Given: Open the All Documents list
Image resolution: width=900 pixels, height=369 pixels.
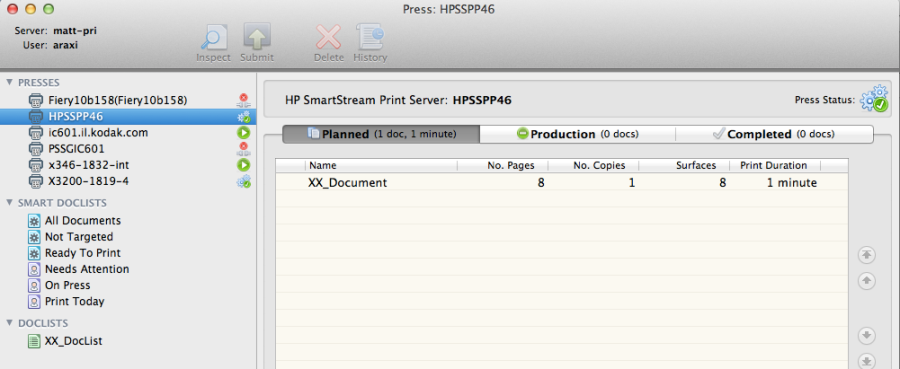Looking at the screenshot, I should pos(83,221).
